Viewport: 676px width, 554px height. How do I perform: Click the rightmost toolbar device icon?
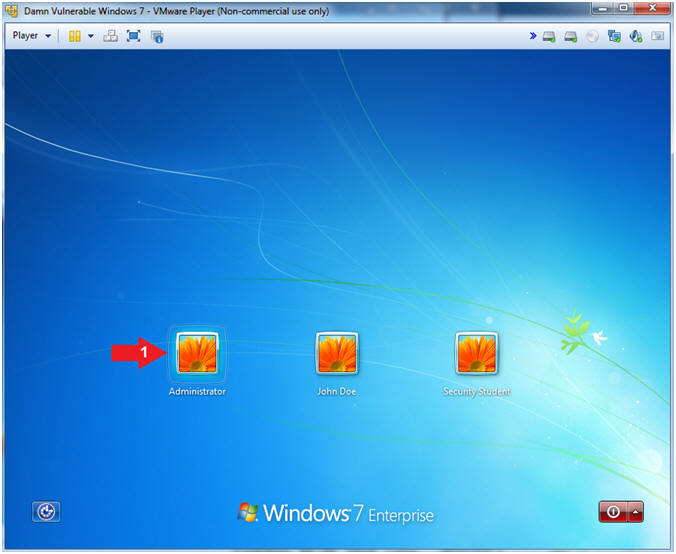(x=657, y=36)
